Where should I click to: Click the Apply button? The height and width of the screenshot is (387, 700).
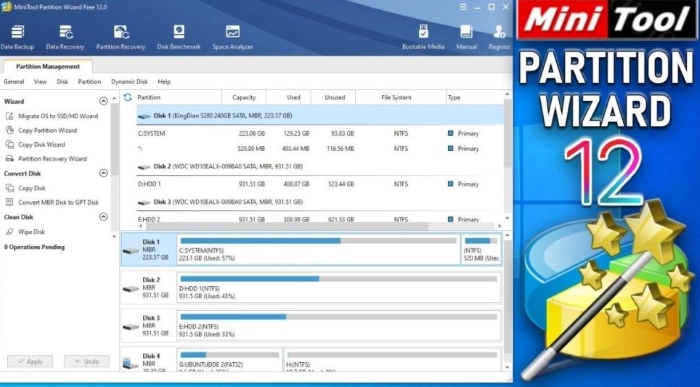30,362
